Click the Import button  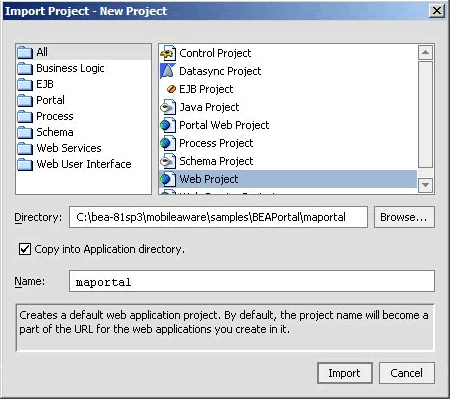point(345,373)
